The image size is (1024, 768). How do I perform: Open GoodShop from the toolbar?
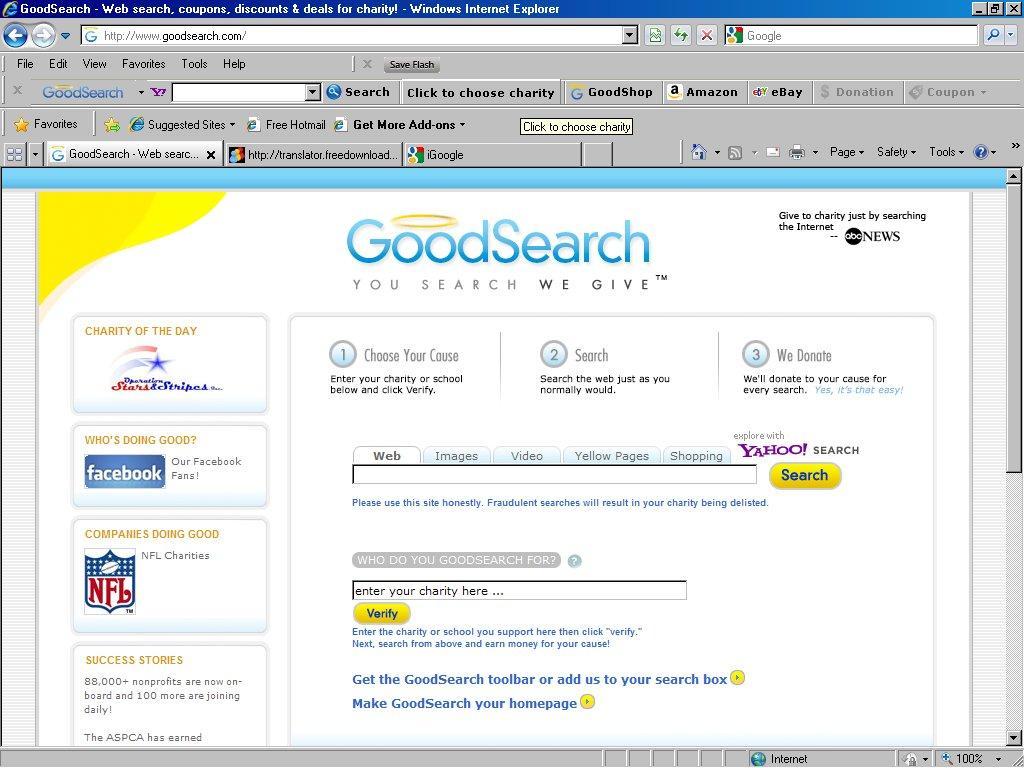tap(612, 92)
